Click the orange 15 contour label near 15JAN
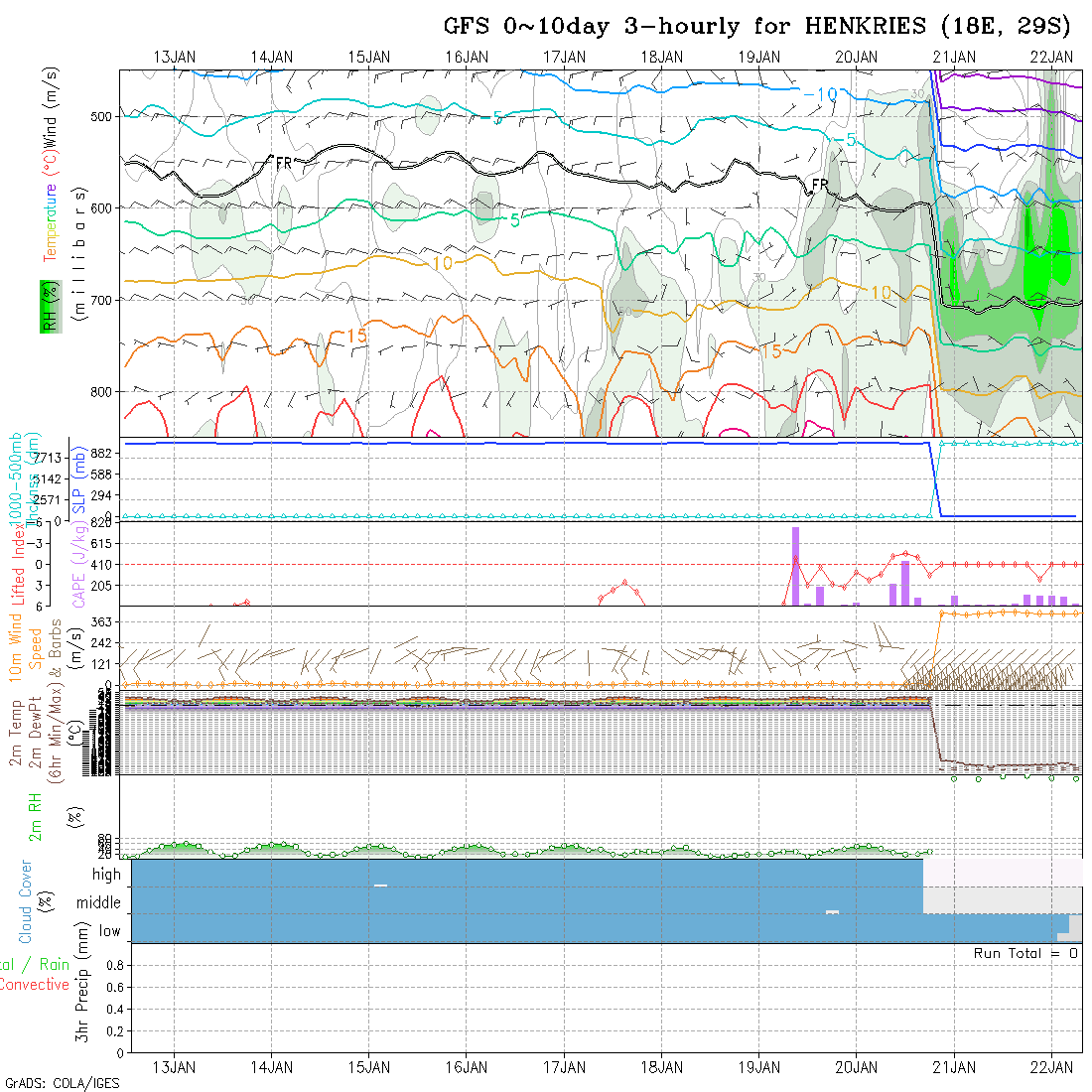Screen dimensions: 1092x1092 pos(356,337)
